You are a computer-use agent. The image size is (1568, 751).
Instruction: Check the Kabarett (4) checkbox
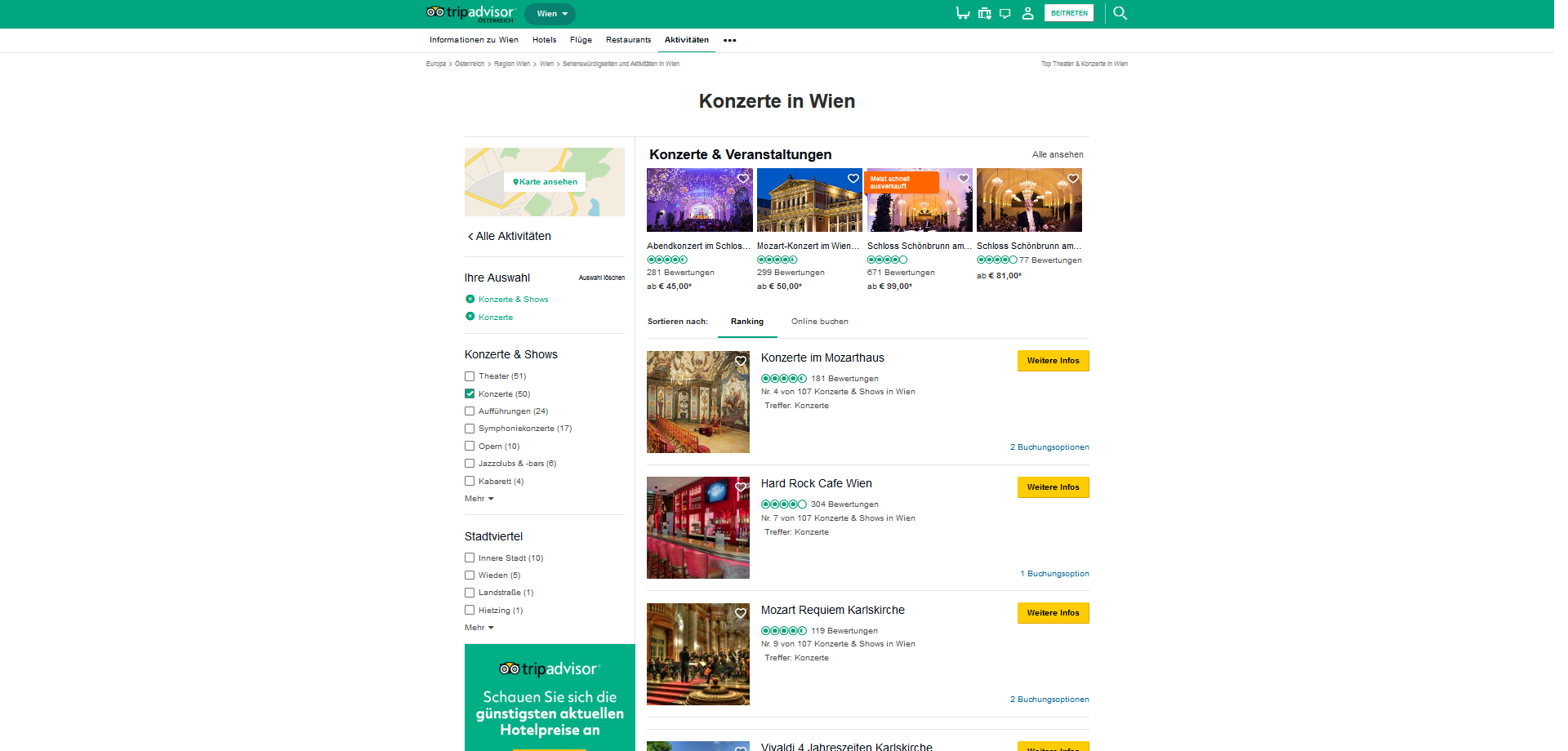470,481
